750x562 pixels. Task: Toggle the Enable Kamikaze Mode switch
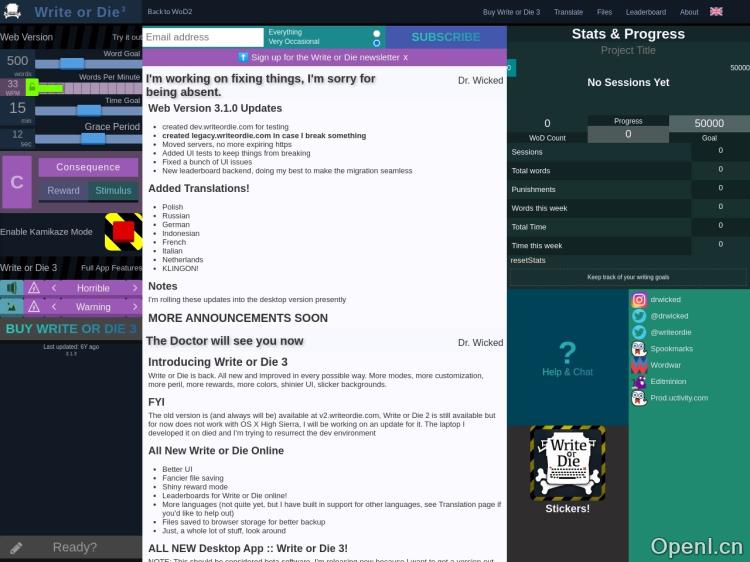pyautogui.click(x=123, y=231)
